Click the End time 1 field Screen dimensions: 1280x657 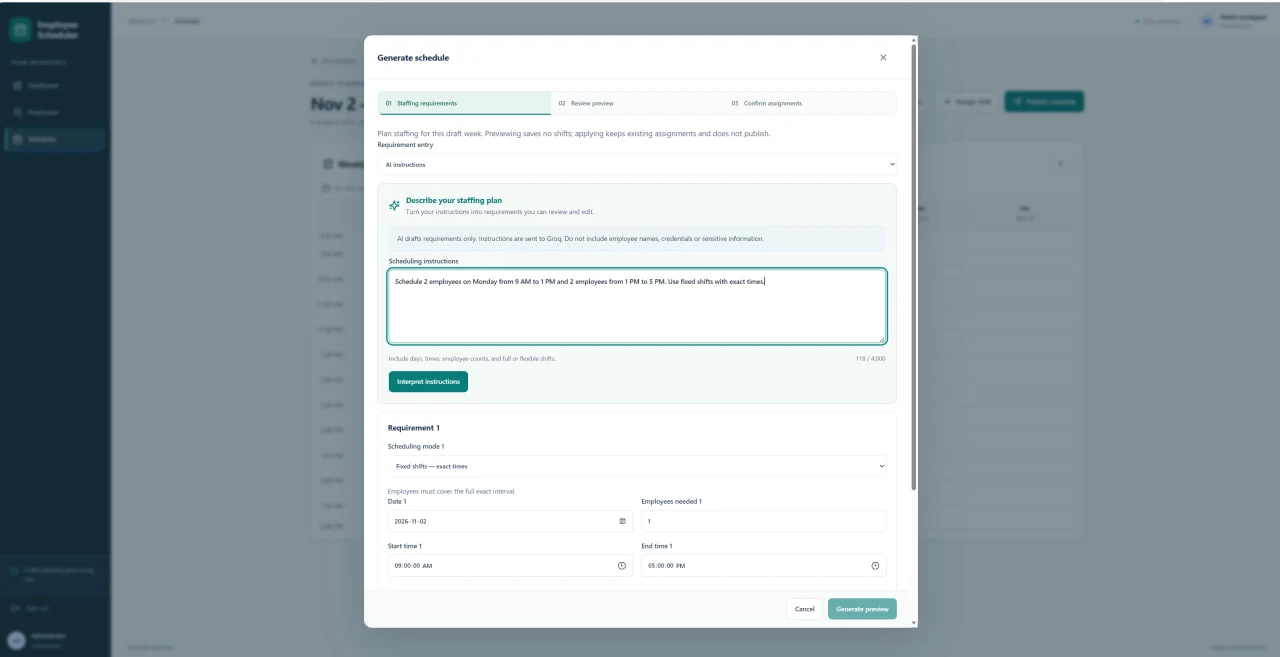pos(763,566)
